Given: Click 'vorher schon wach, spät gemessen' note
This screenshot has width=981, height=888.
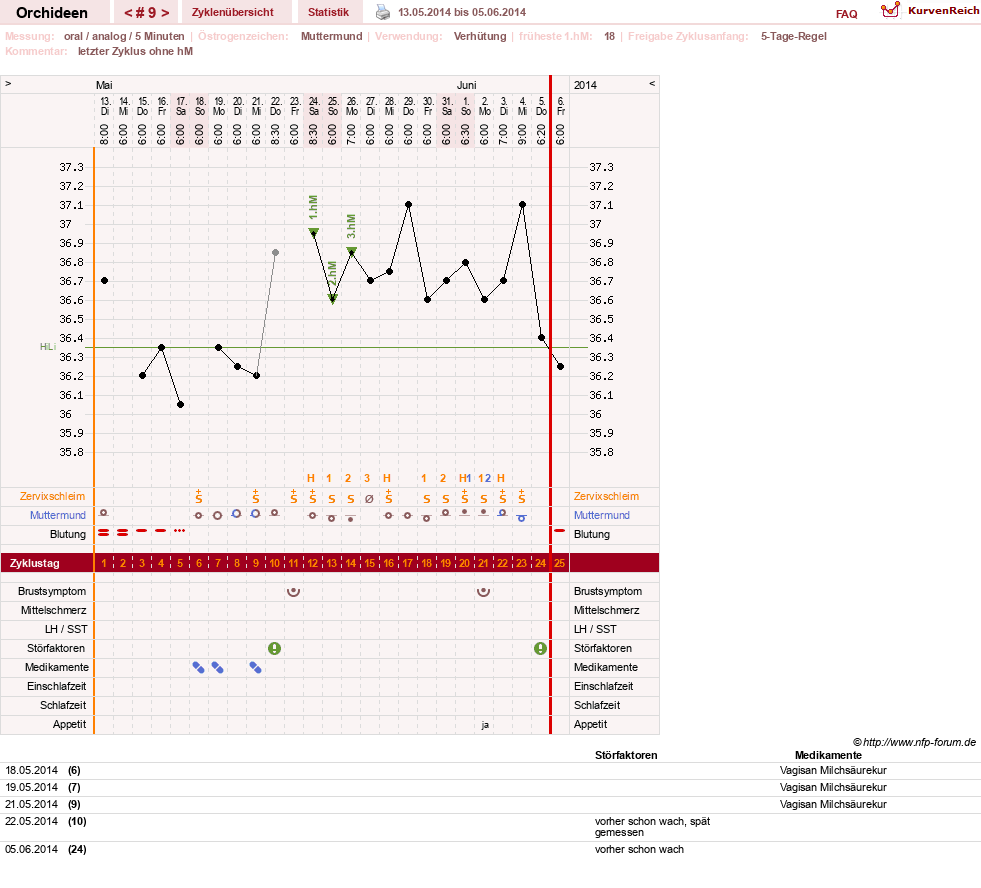Looking at the screenshot, I should [x=653, y=827].
